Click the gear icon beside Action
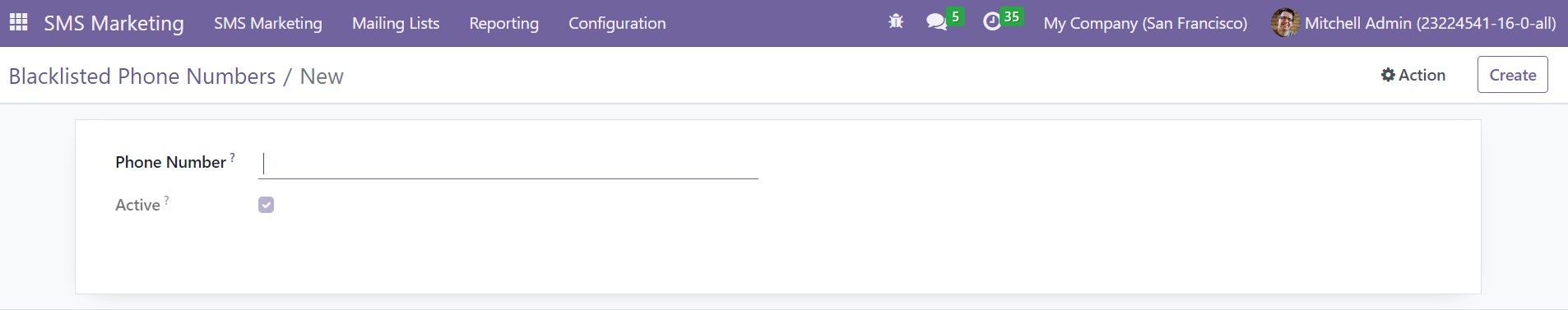Screen dimensions: 1568x310 coord(1388,75)
